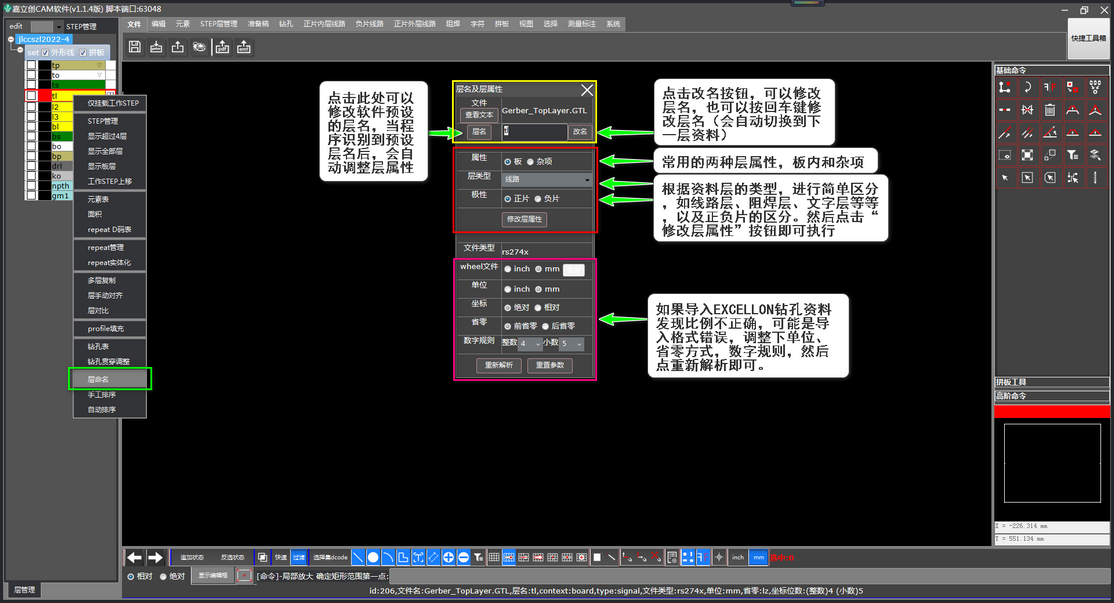Toggle the 外形线 checkbox

pyautogui.click(x=45, y=53)
